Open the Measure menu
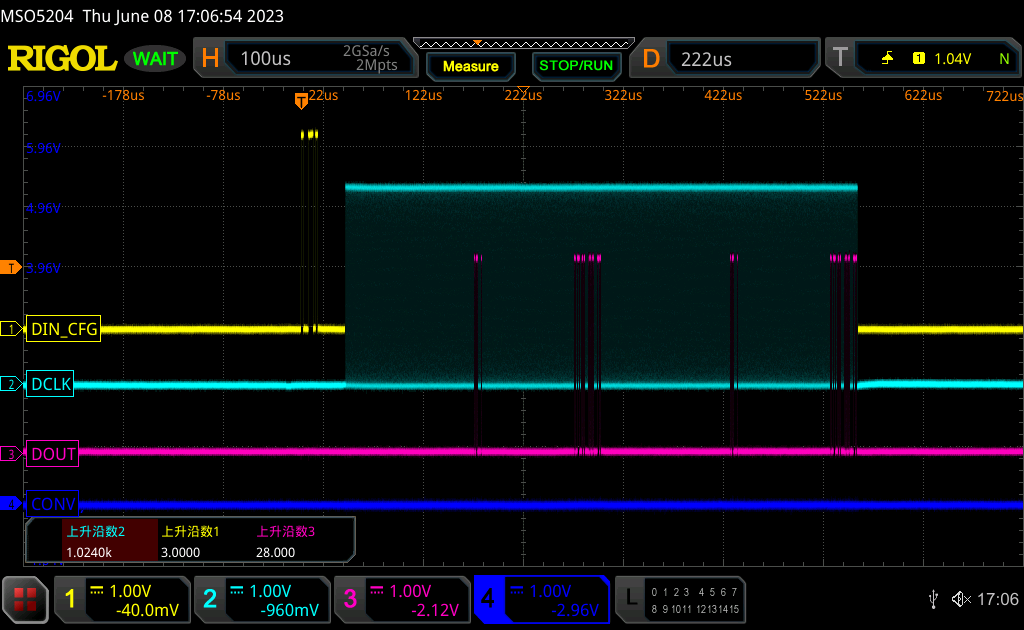This screenshot has width=1024, height=630. point(471,66)
